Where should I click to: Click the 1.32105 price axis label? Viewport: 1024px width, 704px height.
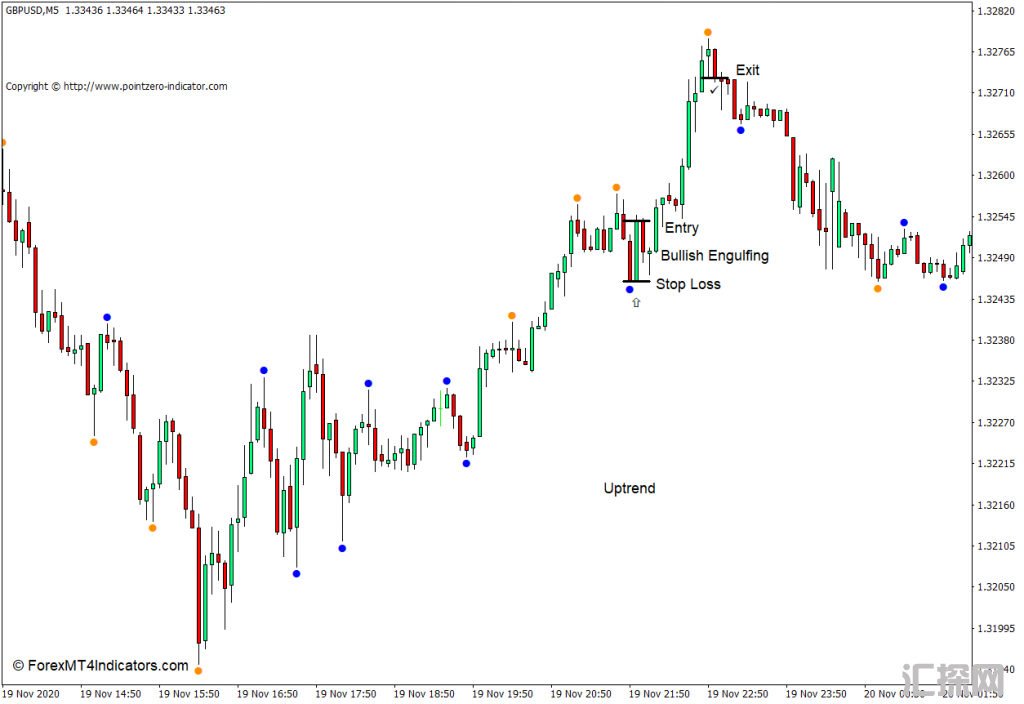coord(996,546)
